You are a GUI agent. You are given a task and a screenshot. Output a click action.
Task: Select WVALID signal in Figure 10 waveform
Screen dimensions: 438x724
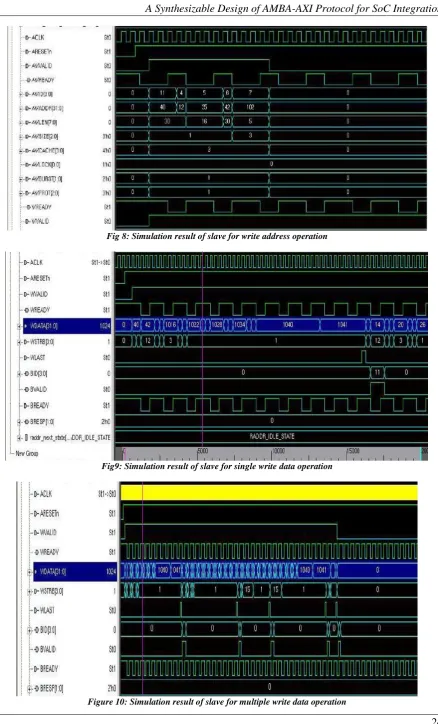pos(48,533)
